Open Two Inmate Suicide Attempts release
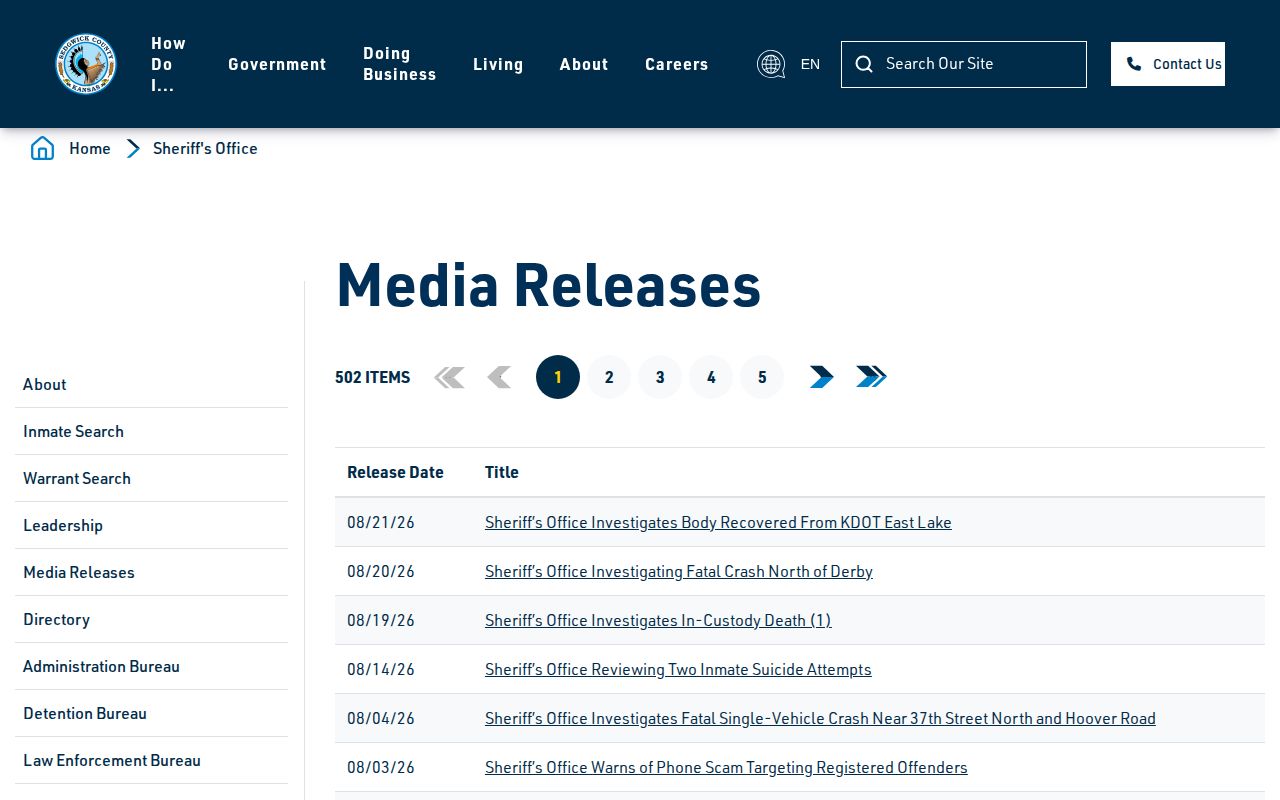1280x800 pixels. coord(678,669)
